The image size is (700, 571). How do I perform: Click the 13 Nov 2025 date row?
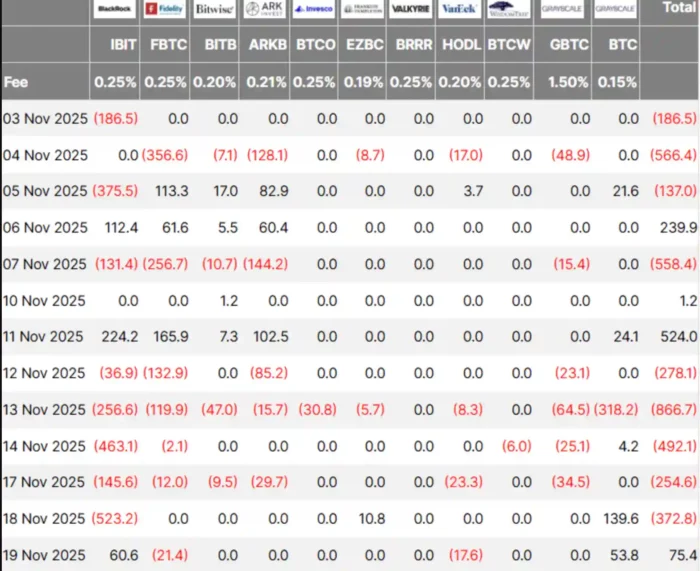(45, 409)
